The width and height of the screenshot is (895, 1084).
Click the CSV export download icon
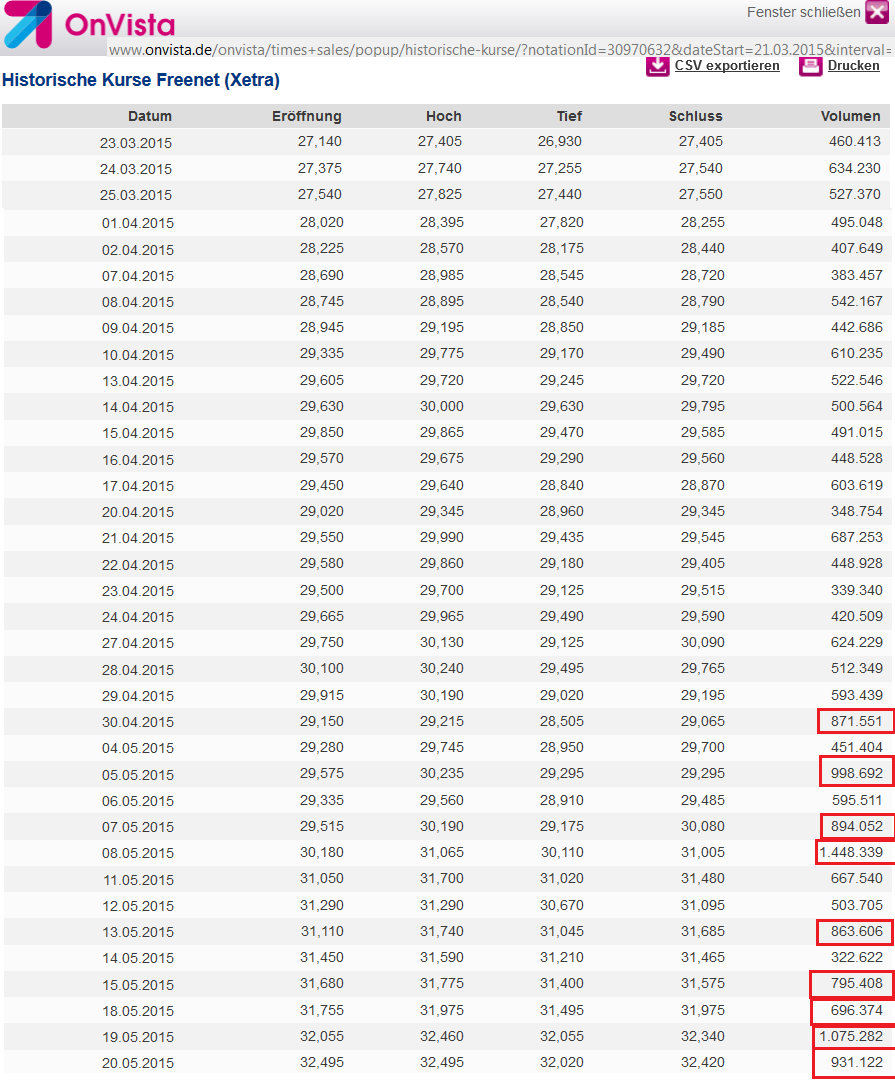pos(657,65)
